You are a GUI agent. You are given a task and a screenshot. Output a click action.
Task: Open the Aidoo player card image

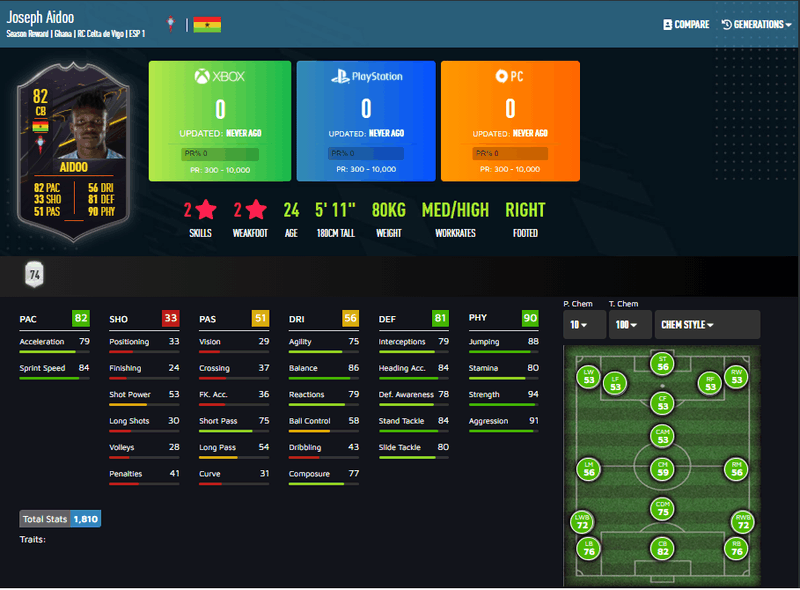(73, 152)
